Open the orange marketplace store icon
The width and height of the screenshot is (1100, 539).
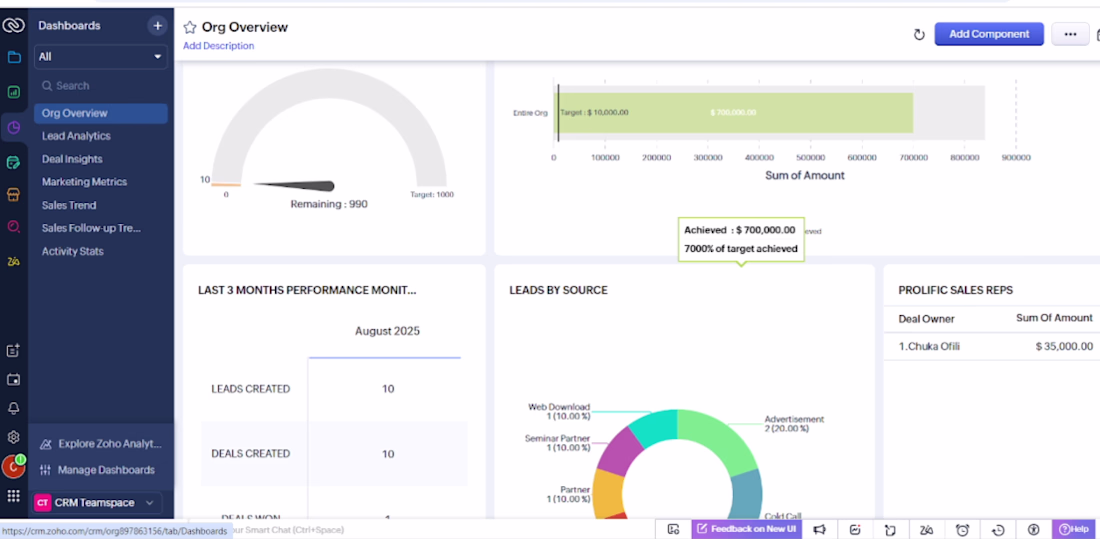13,194
